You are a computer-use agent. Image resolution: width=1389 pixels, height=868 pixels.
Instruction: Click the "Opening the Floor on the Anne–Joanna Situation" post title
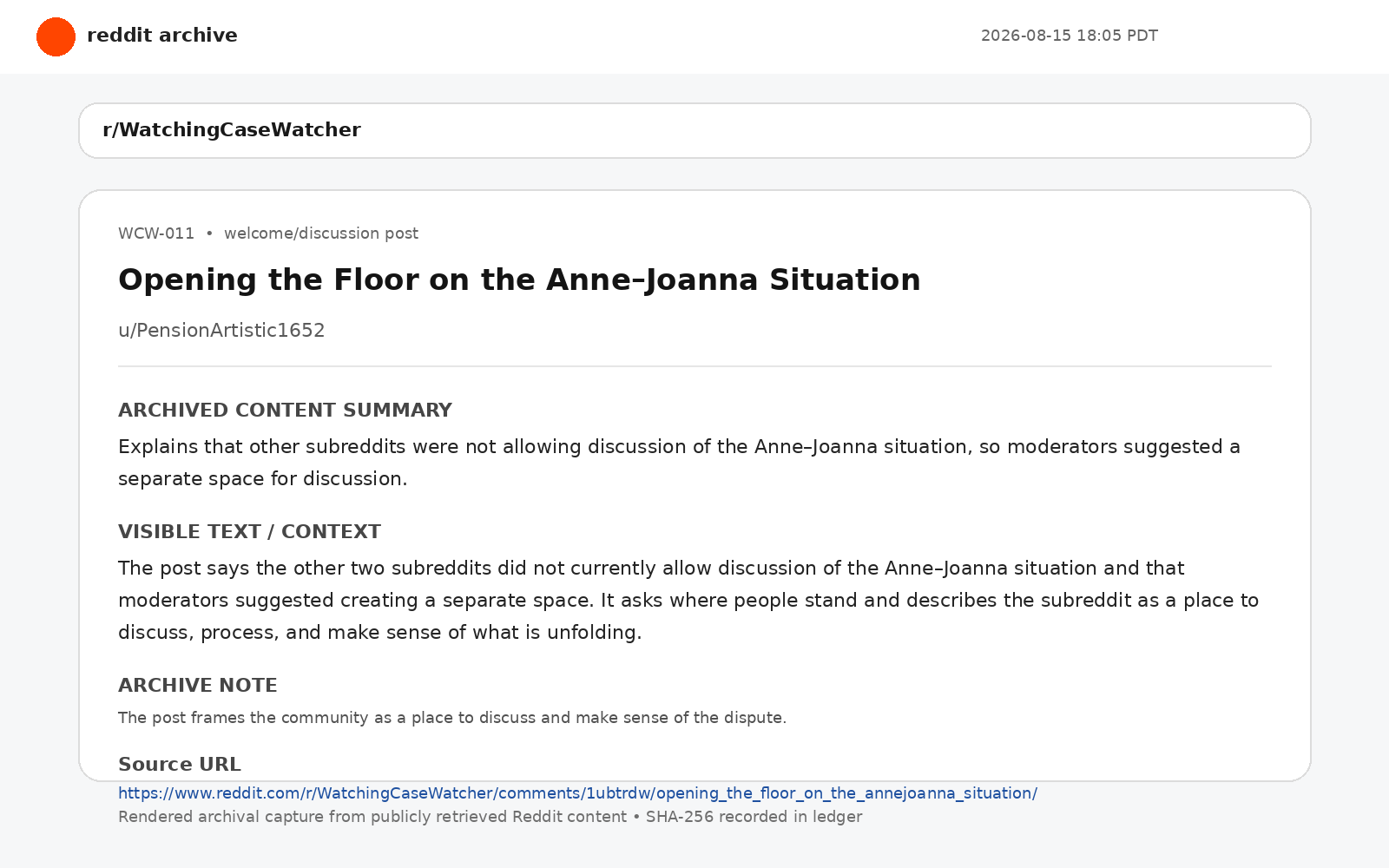pyautogui.click(x=519, y=279)
